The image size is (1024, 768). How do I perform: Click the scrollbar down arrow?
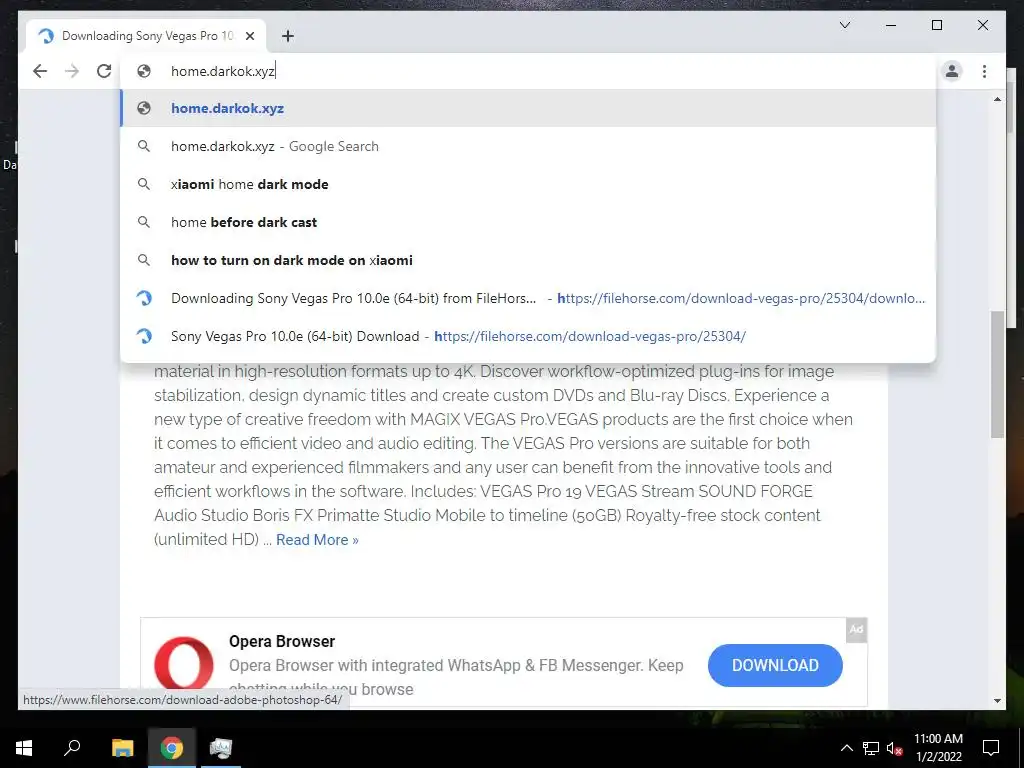click(997, 701)
